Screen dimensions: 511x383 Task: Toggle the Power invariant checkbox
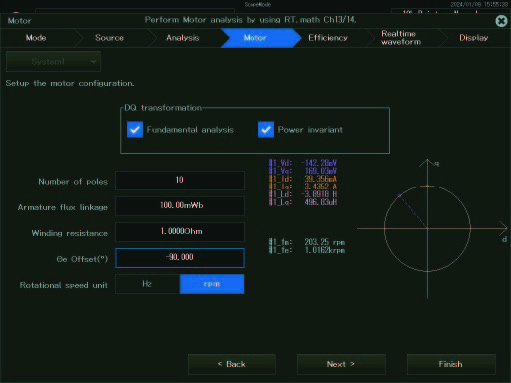click(266, 130)
